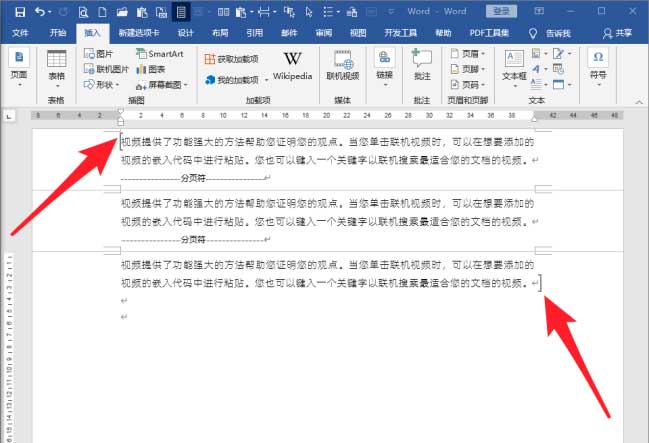Click 获取加载项 get add-ins
The height and width of the screenshot is (443, 649).
coord(232,59)
